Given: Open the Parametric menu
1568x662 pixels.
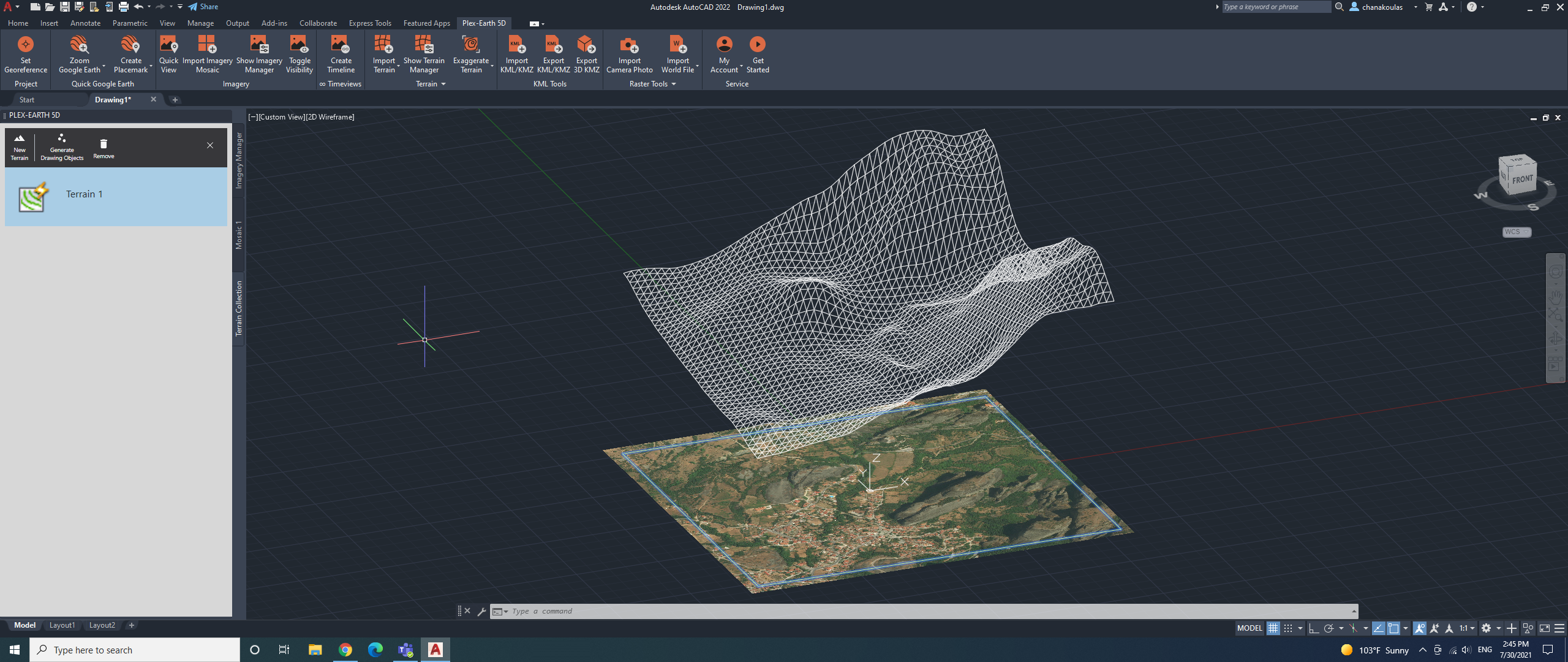Looking at the screenshot, I should click(129, 23).
